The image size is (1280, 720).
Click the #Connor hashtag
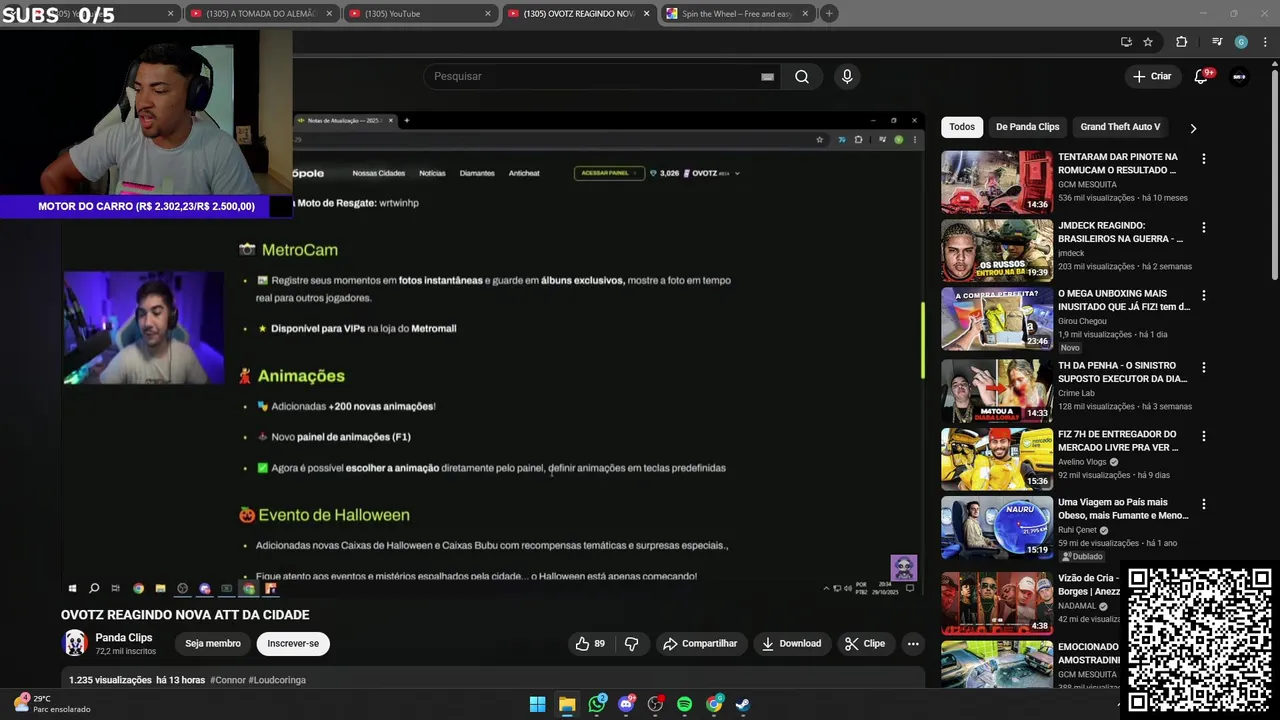227,680
